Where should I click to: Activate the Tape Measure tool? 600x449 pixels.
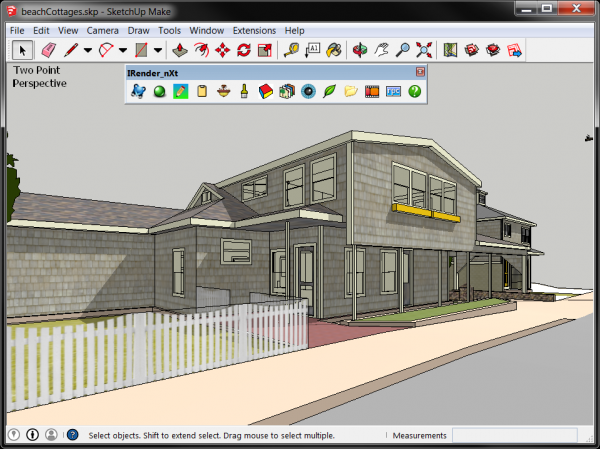(x=291, y=49)
